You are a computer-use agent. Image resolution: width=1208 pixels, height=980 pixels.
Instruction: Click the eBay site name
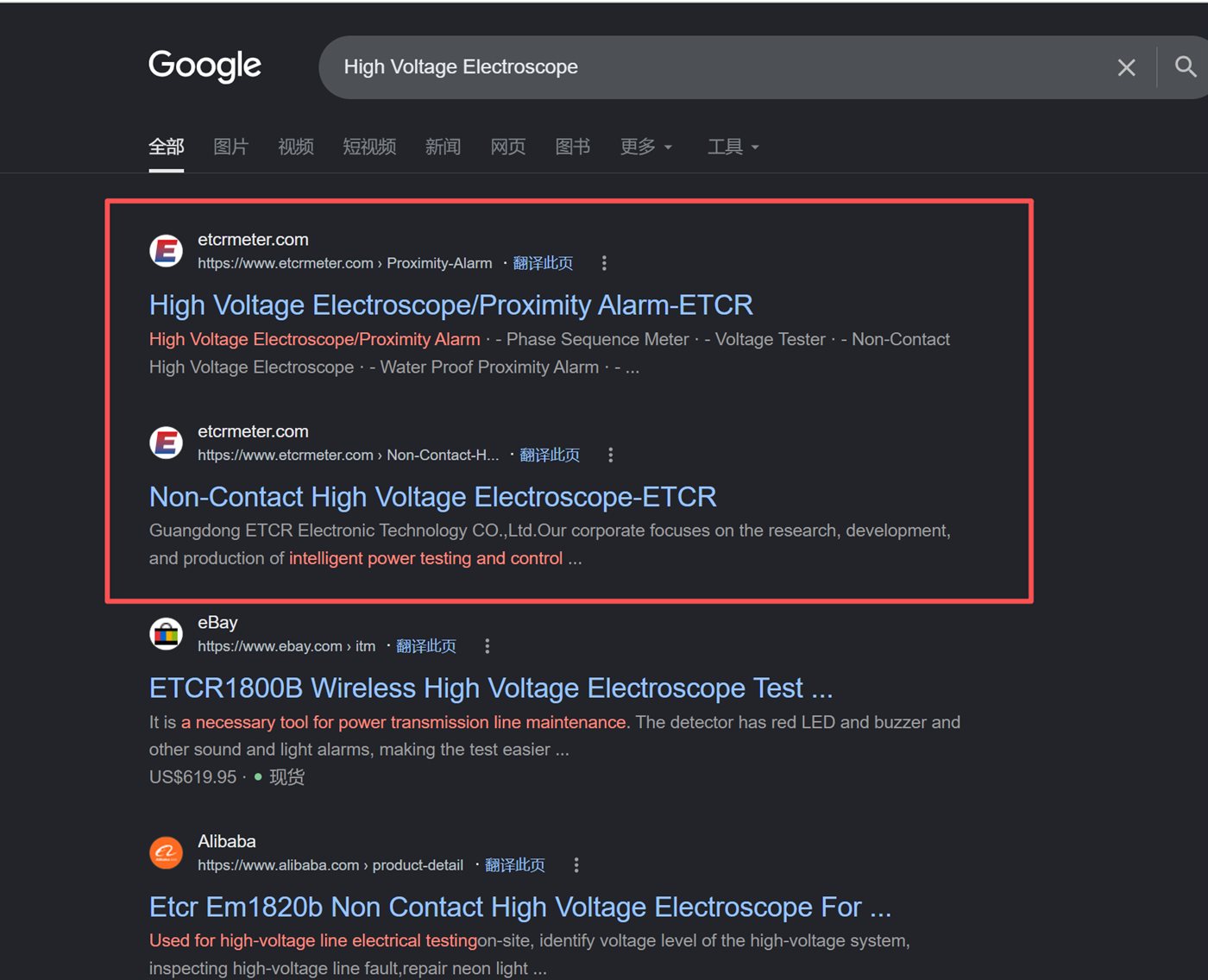click(217, 622)
